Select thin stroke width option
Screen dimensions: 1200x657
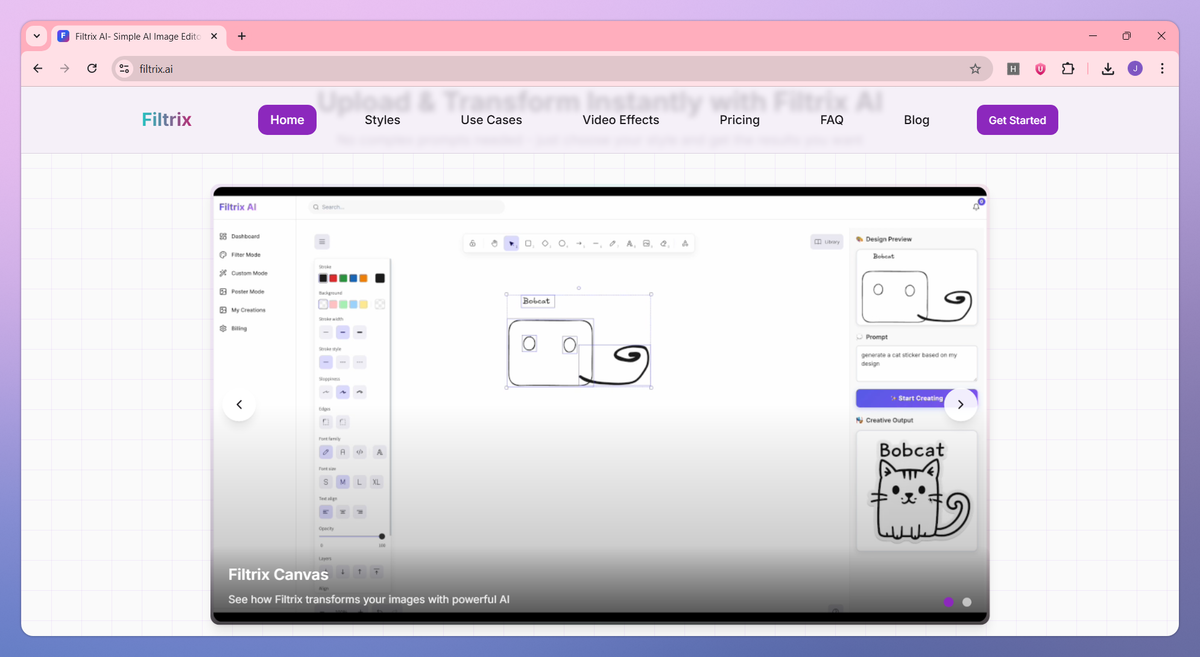(326, 332)
